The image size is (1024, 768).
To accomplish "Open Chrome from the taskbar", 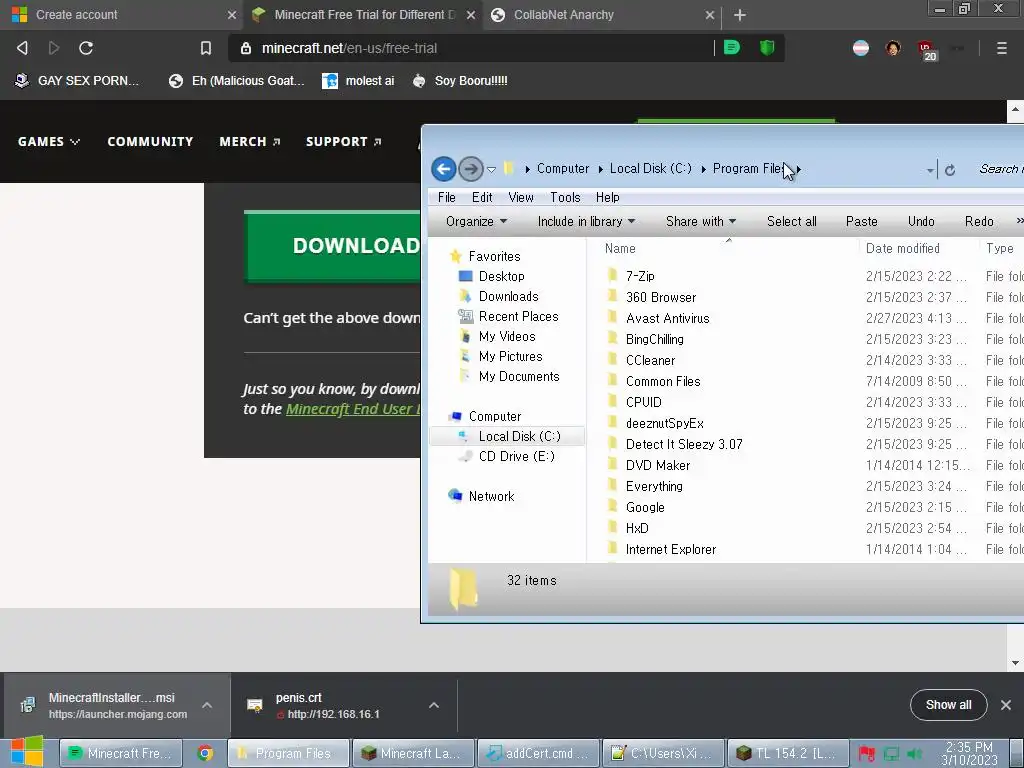I will pos(205,753).
